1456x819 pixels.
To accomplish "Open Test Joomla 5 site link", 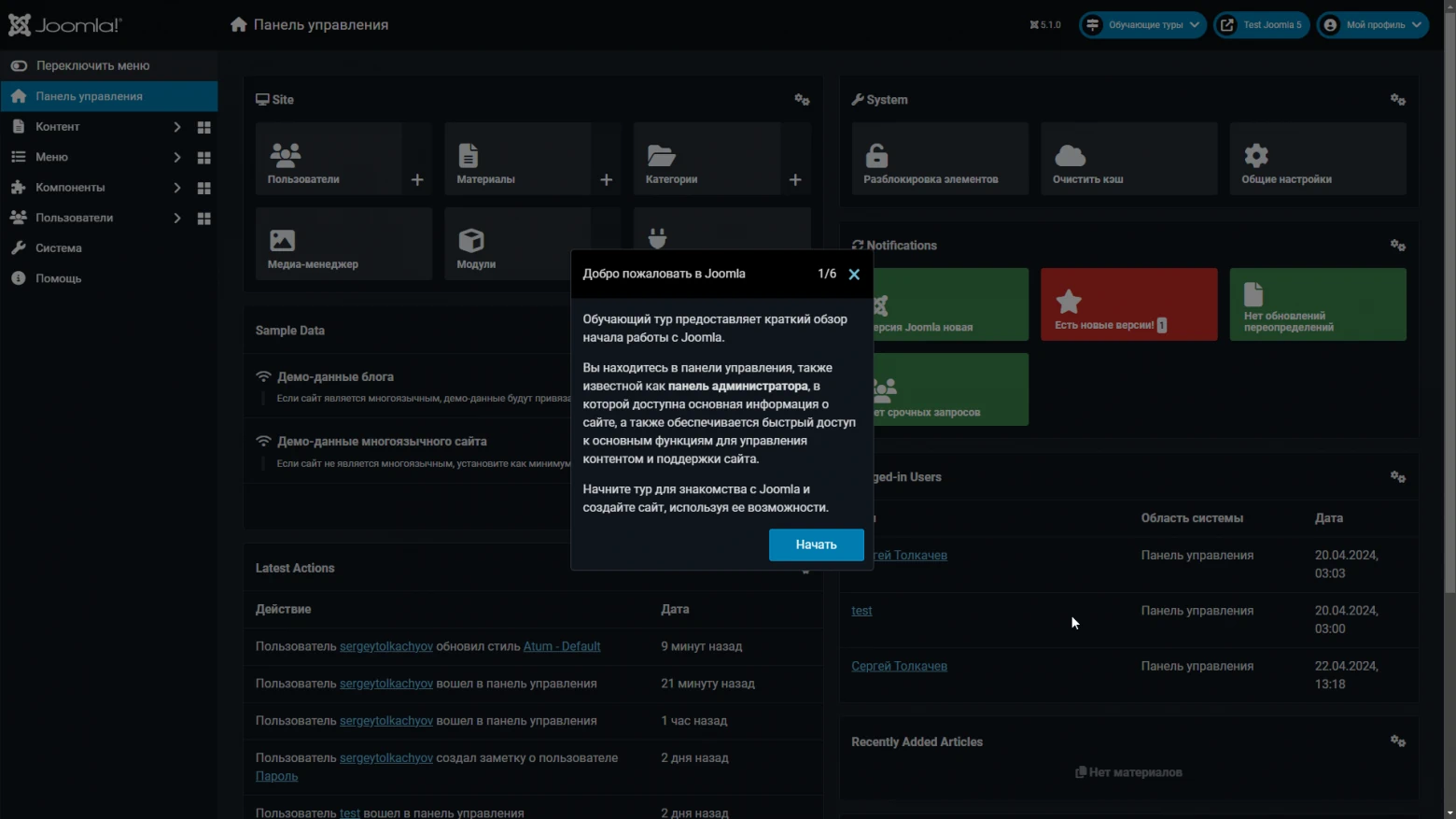I will [x=1261, y=25].
